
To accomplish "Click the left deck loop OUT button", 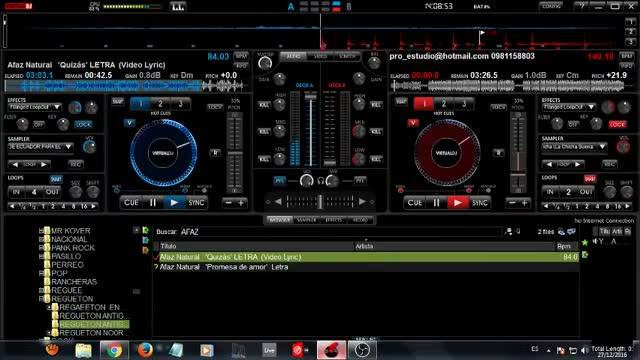I will 52,192.
